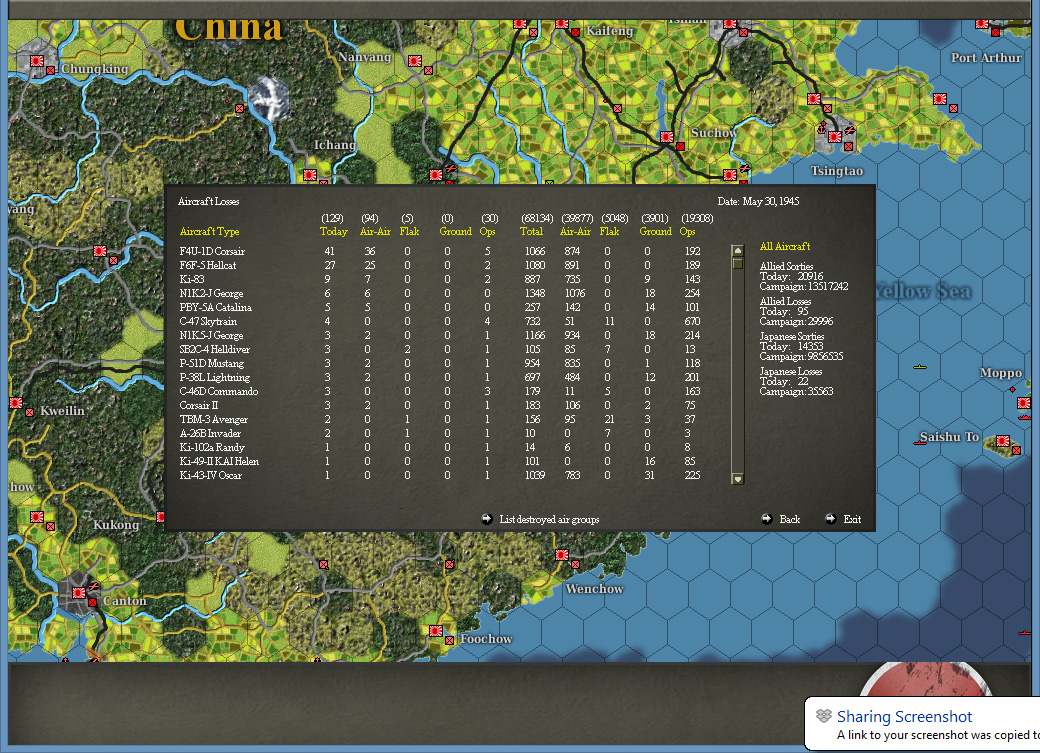Click the aircraft list scrollbar thumb

coord(738,263)
